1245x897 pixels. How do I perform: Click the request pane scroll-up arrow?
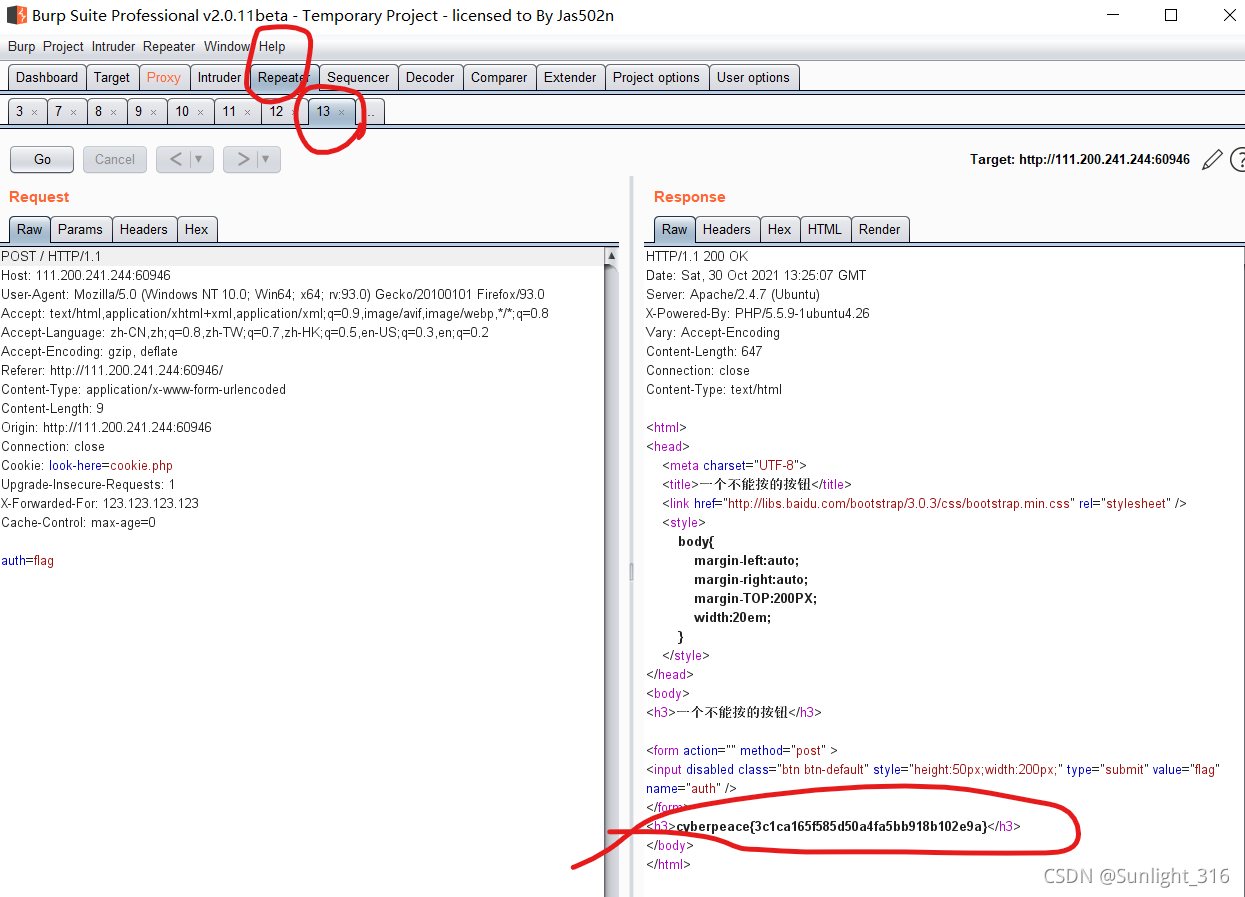coord(612,256)
